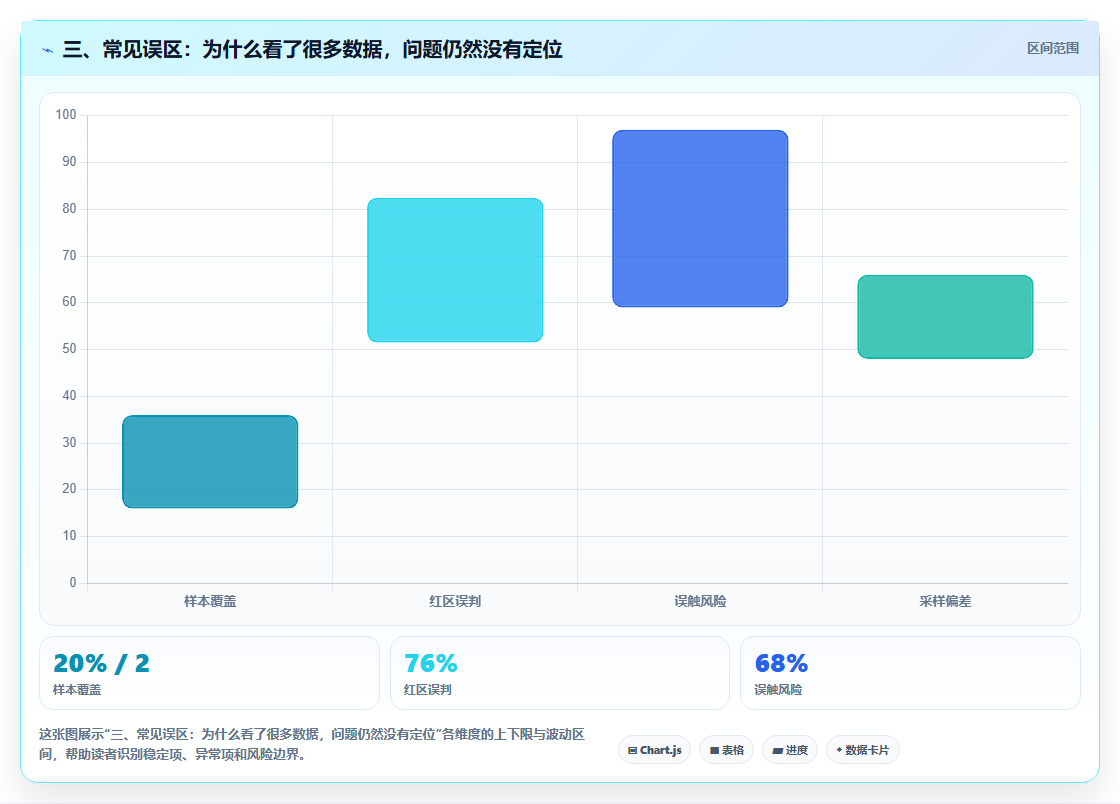Click the 100 y-axis tick label
Image resolution: width=1120 pixels, height=804 pixels.
pos(66,114)
